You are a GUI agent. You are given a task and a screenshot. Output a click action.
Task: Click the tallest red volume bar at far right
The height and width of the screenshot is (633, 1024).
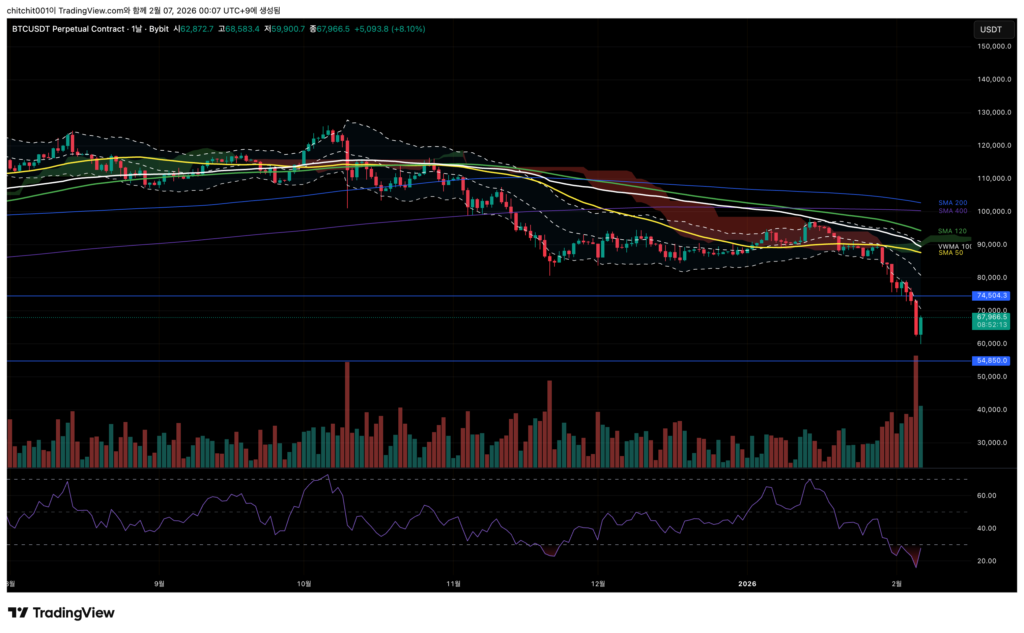(915, 412)
